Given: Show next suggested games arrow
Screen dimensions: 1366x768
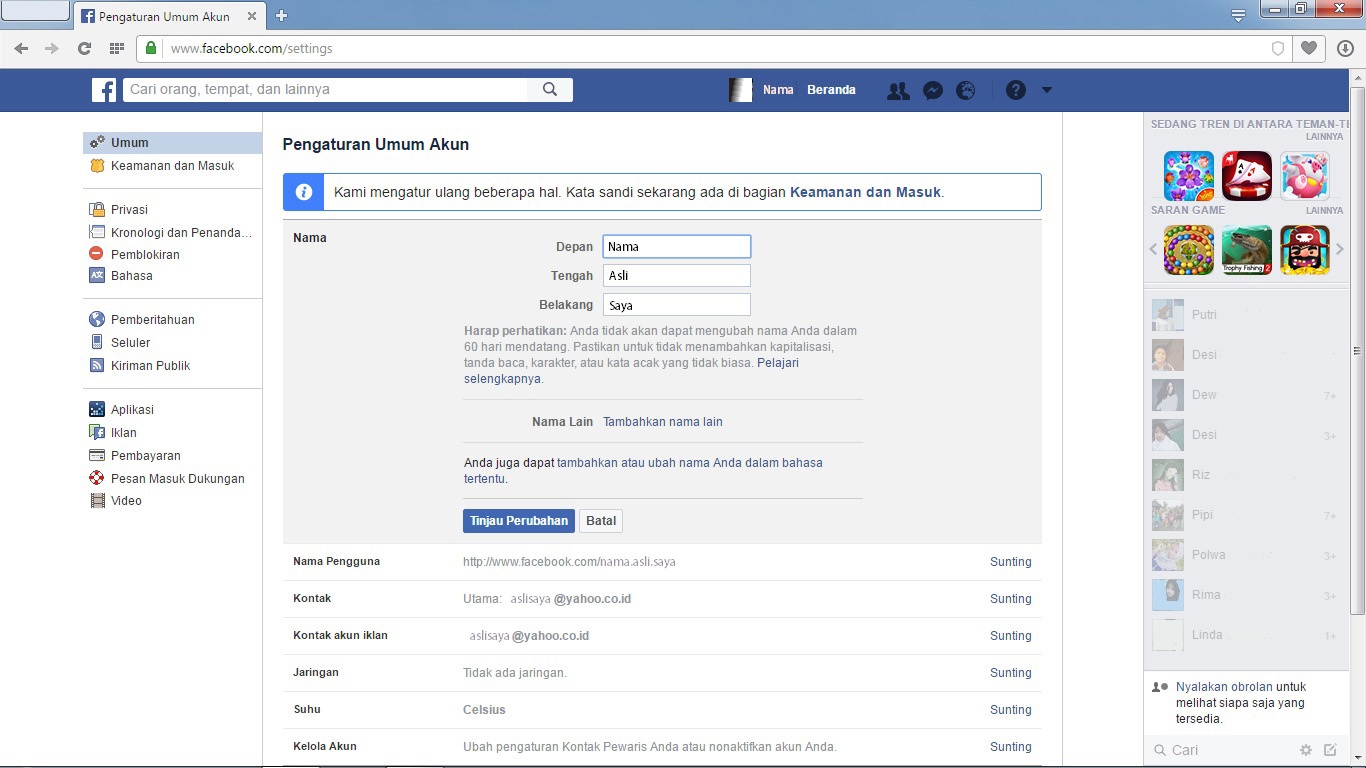Looking at the screenshot, I should click(1340, 249).
